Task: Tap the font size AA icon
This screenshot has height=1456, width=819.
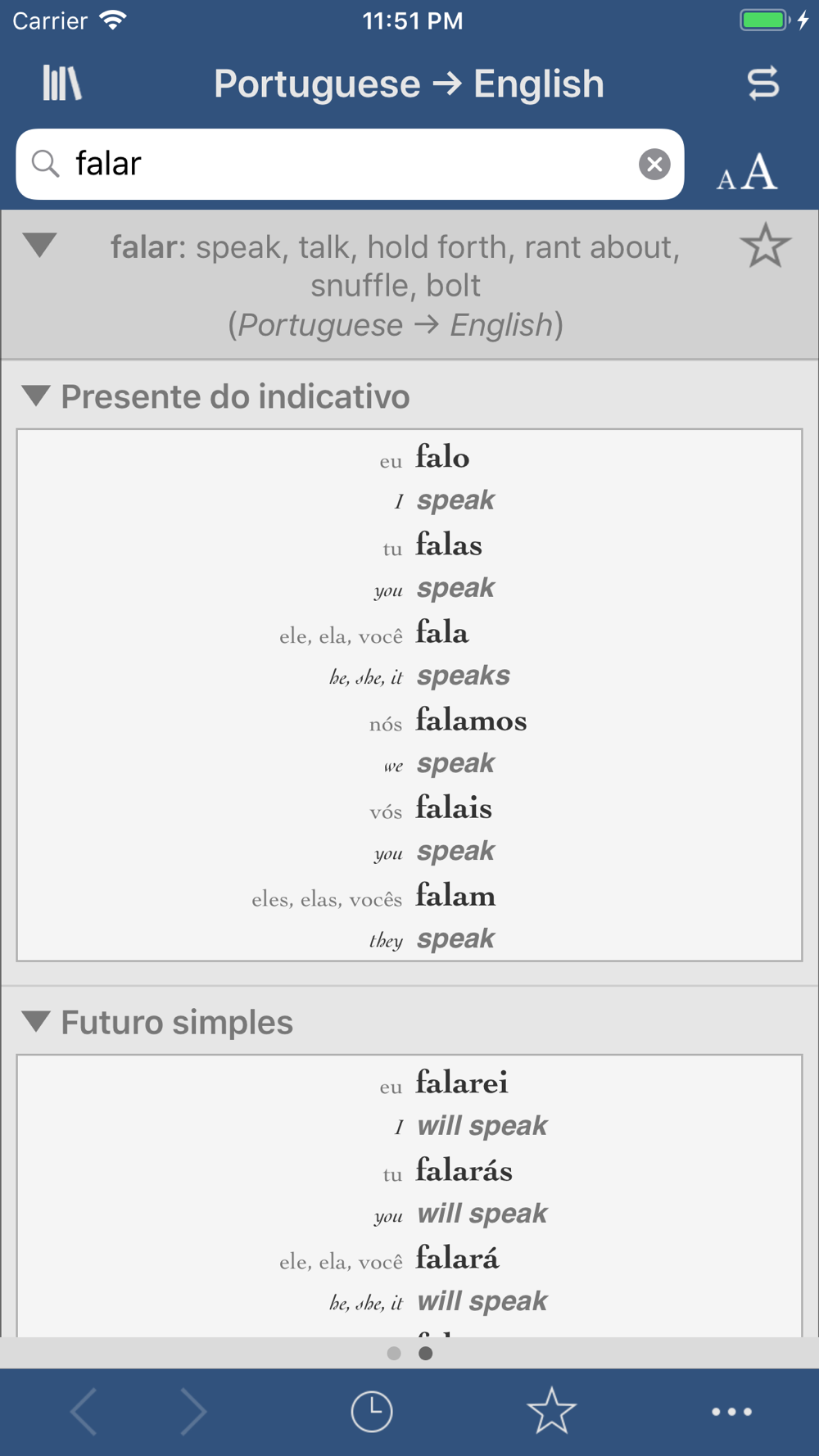Action: [747, 172]
